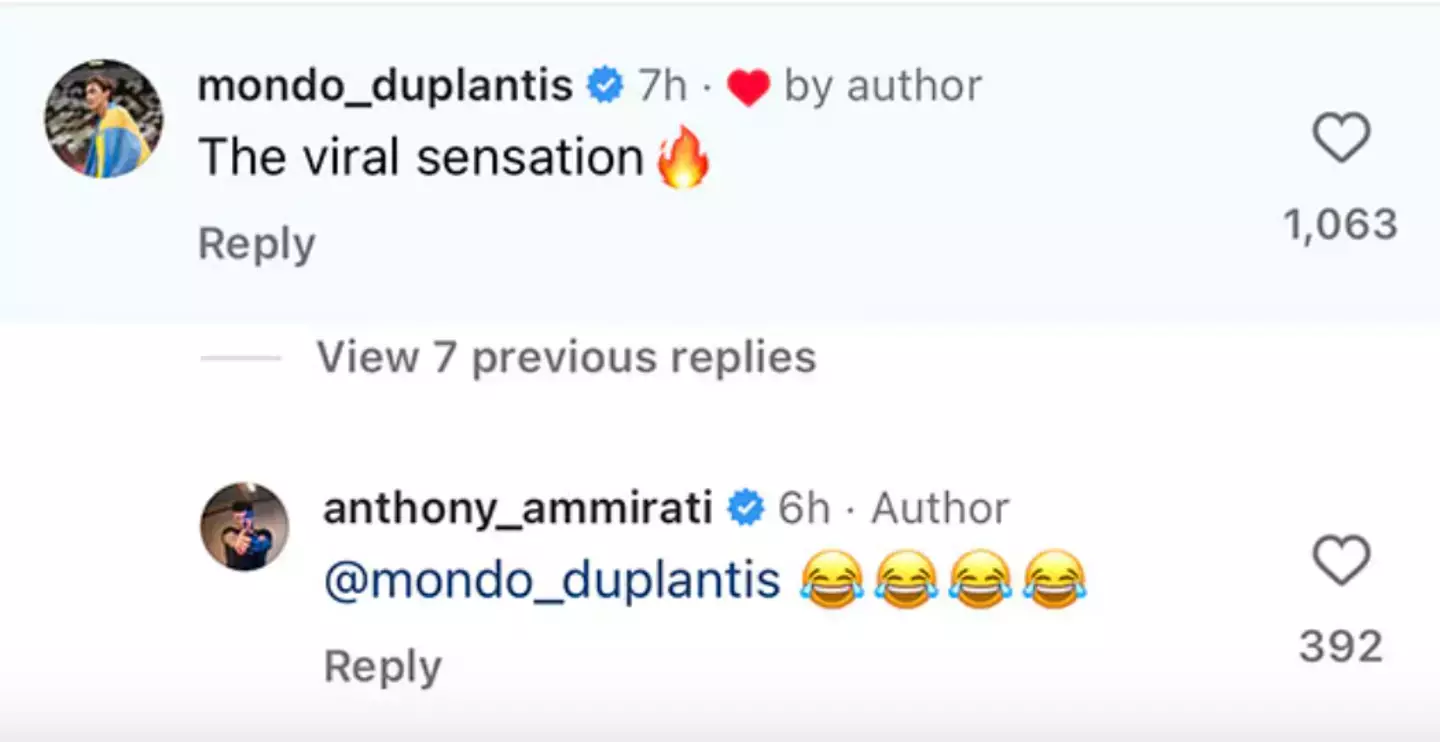Click the 7h timestamp on the top comment
Screen dimensions: 1440x742
coord(662,86)
